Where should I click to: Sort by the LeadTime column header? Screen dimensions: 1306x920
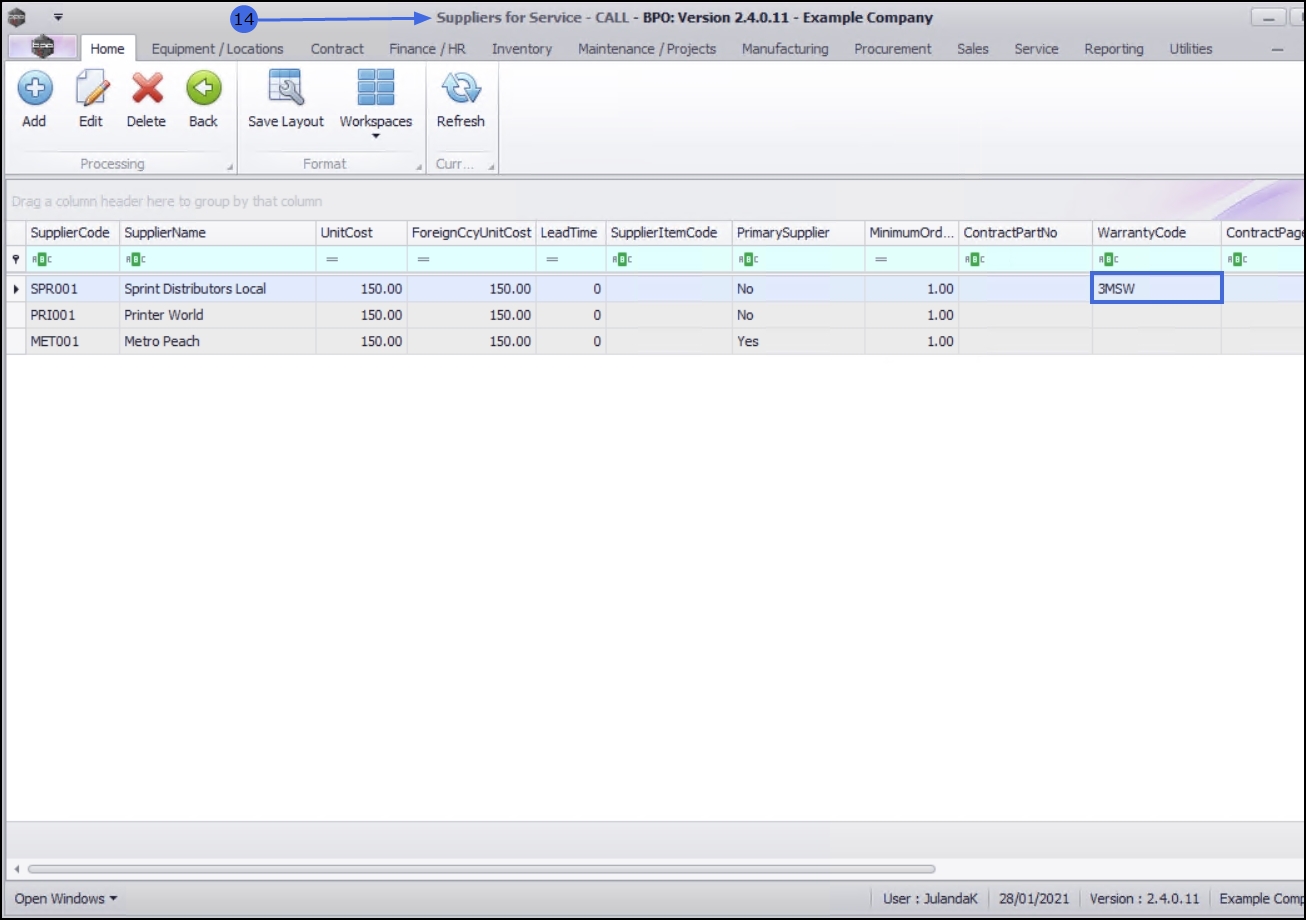571,233
